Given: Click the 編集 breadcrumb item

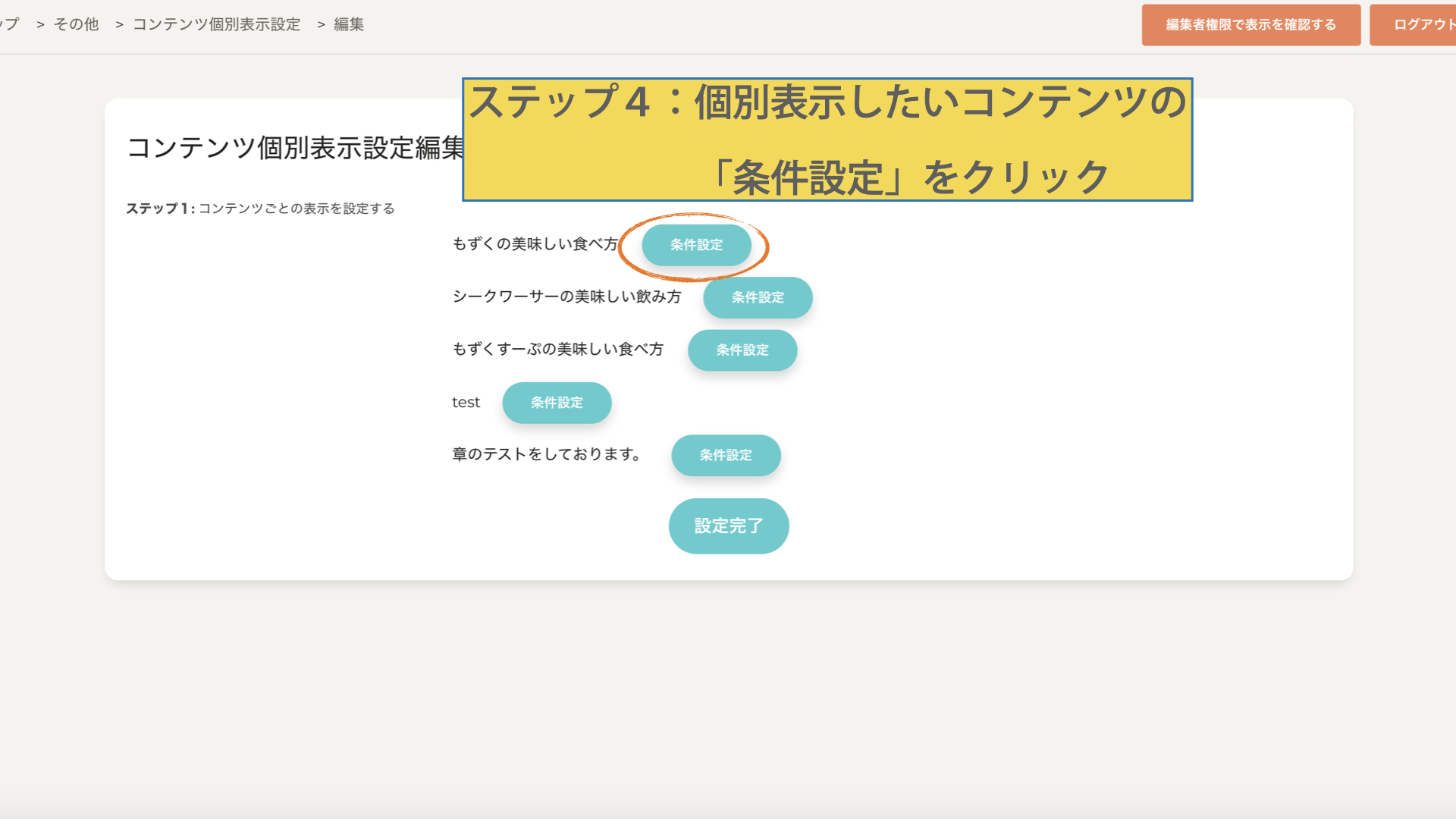Looking at the screenshot, I should [349, 24].
